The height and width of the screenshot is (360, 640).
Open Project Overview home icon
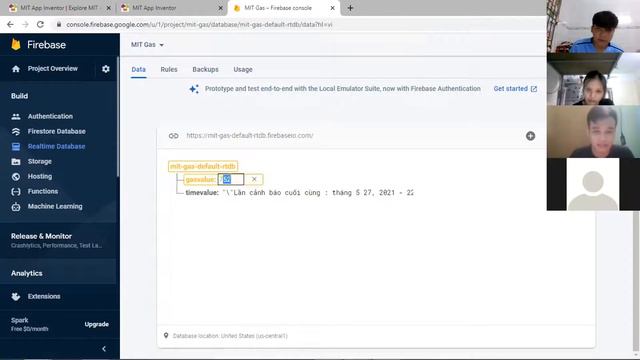pos(16,69)
